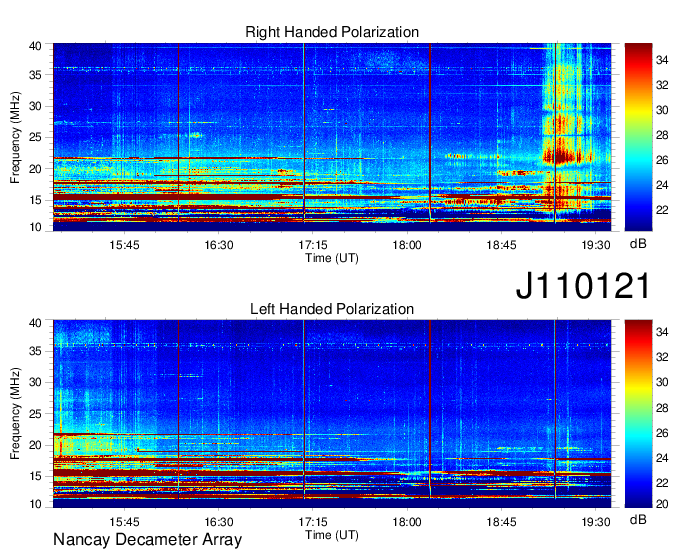Click the 20 dB tick label on the bottom colorbar
The width and height of the screenshot is (680, 552).
tap(662, 504)
